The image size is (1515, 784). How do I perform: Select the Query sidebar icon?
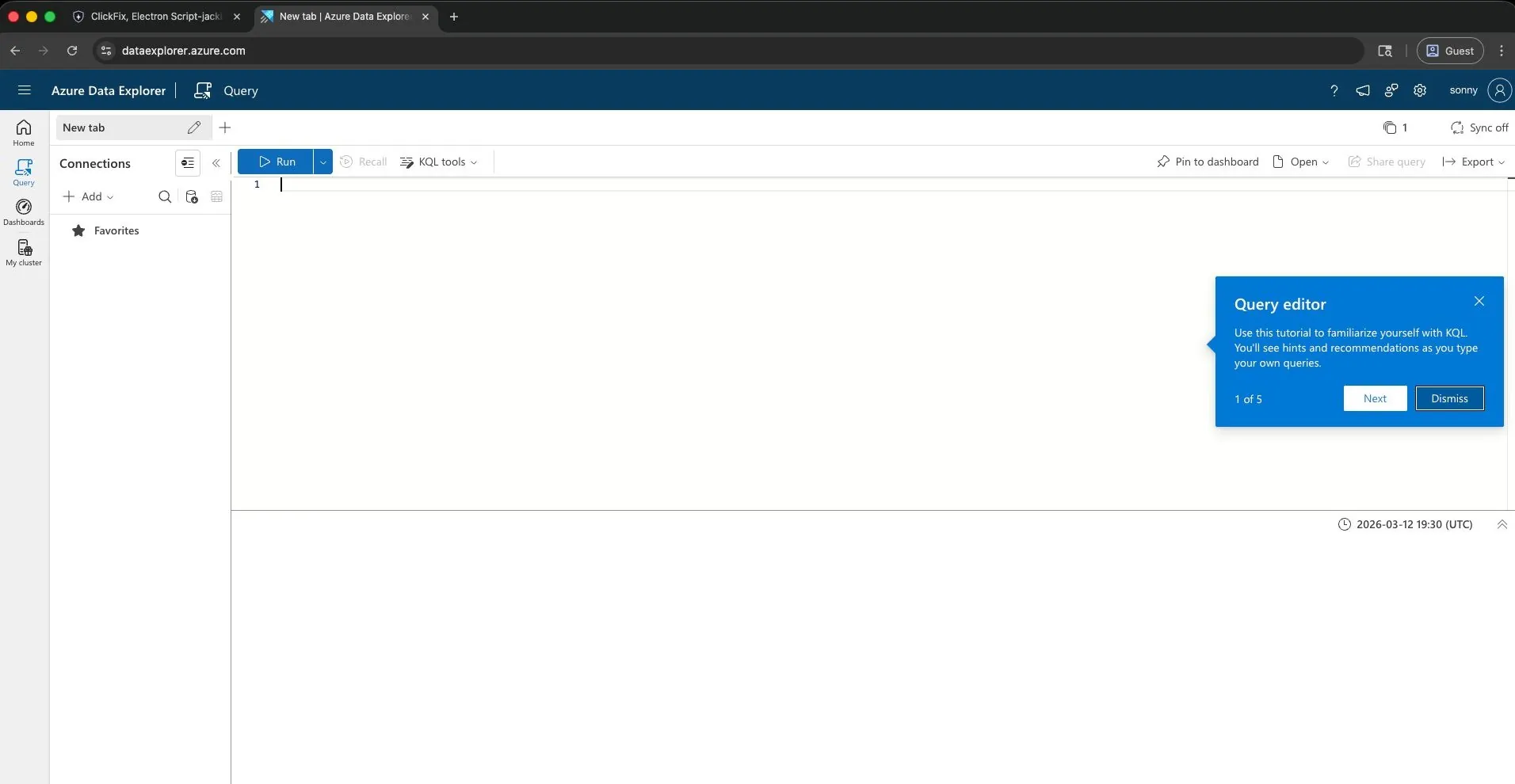coord(24,173)
